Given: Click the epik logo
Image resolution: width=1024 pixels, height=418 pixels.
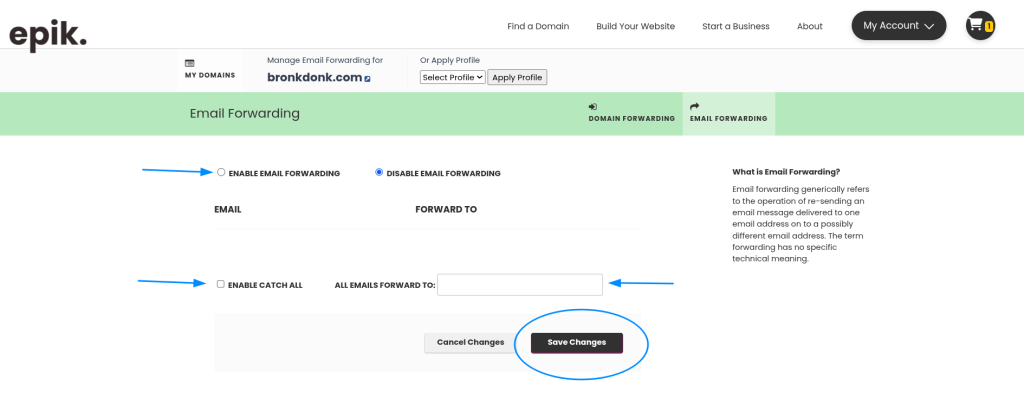Looking at the screenshot, I should click(x=48, y=31).
